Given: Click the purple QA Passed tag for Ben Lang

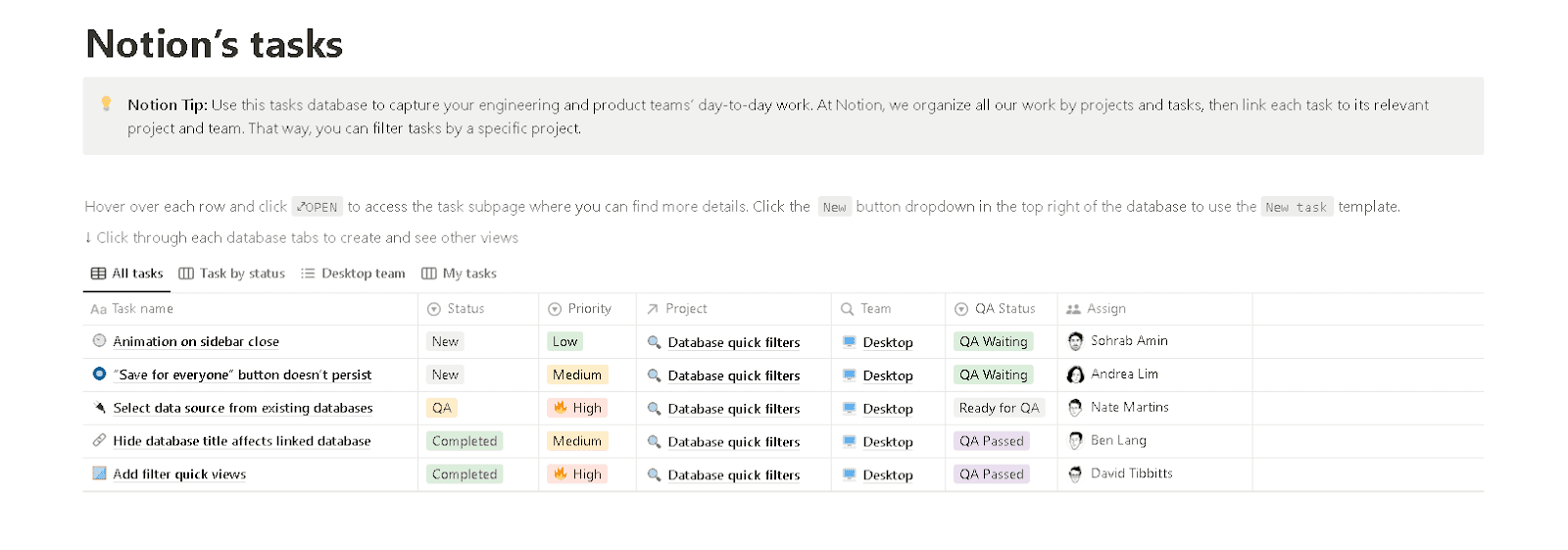Looking at the screenshot, I should pos(991,441).
